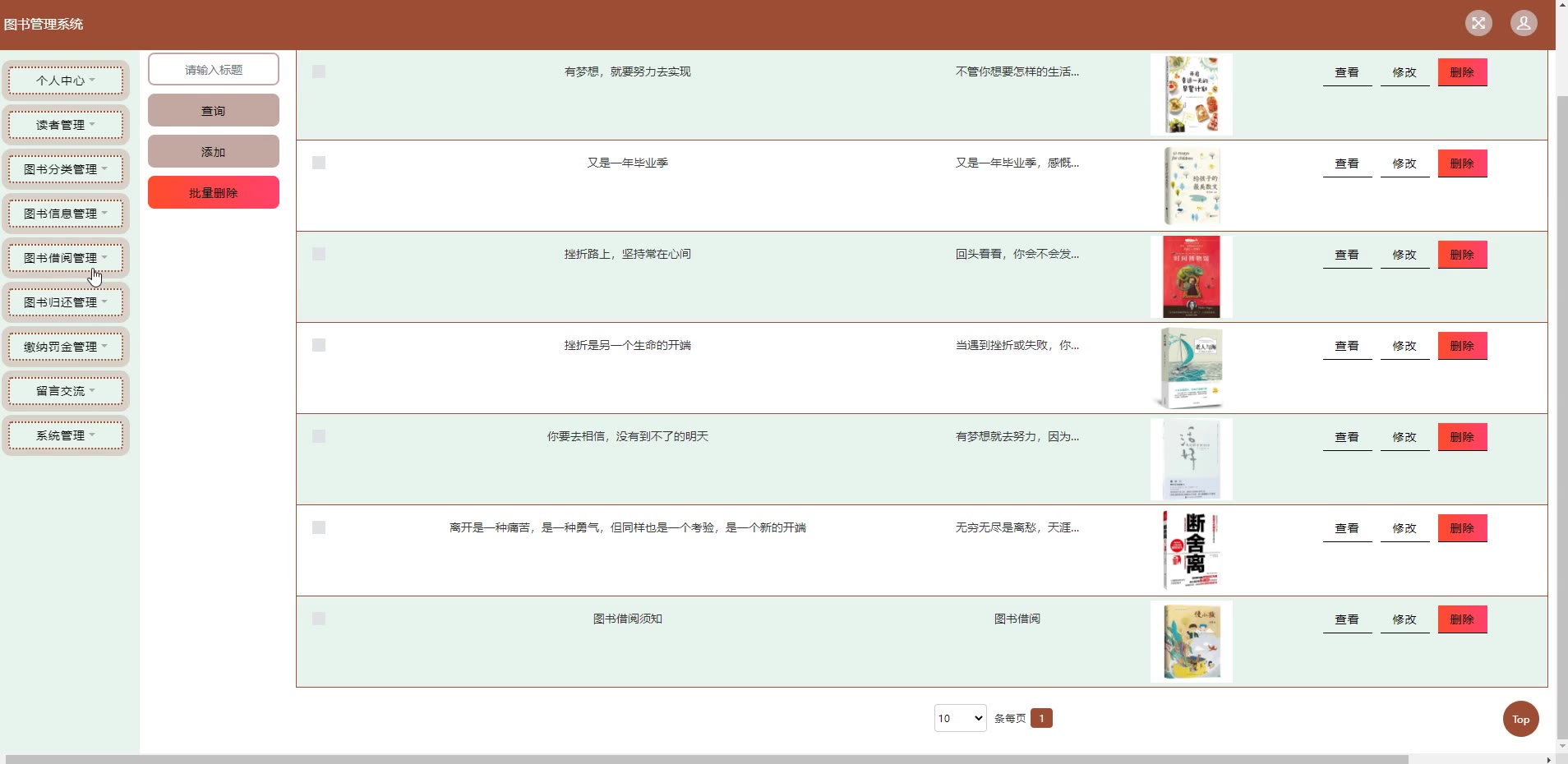This screenshot has height=764, width=1568.
Task: Open the user profile avatar icon
Action: [x=1524, y=23]
